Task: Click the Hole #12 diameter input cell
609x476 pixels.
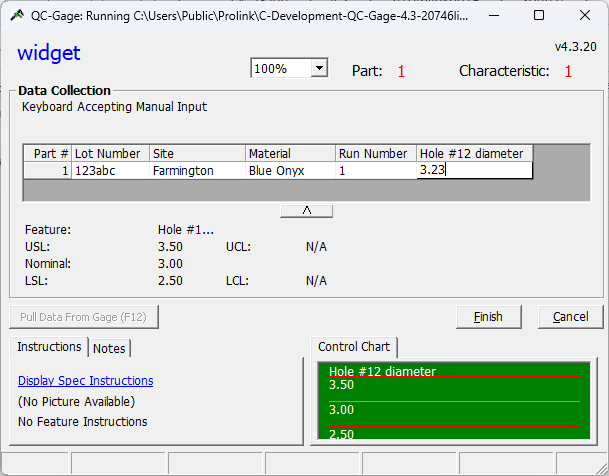Action: (x=475, y=170)
